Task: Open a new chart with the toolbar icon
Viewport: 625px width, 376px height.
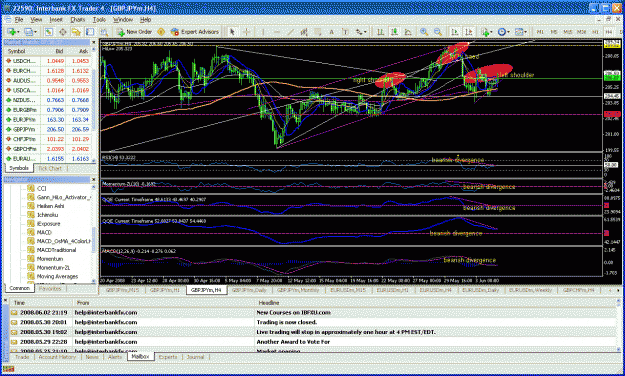Action: click(x=12, y=32)
